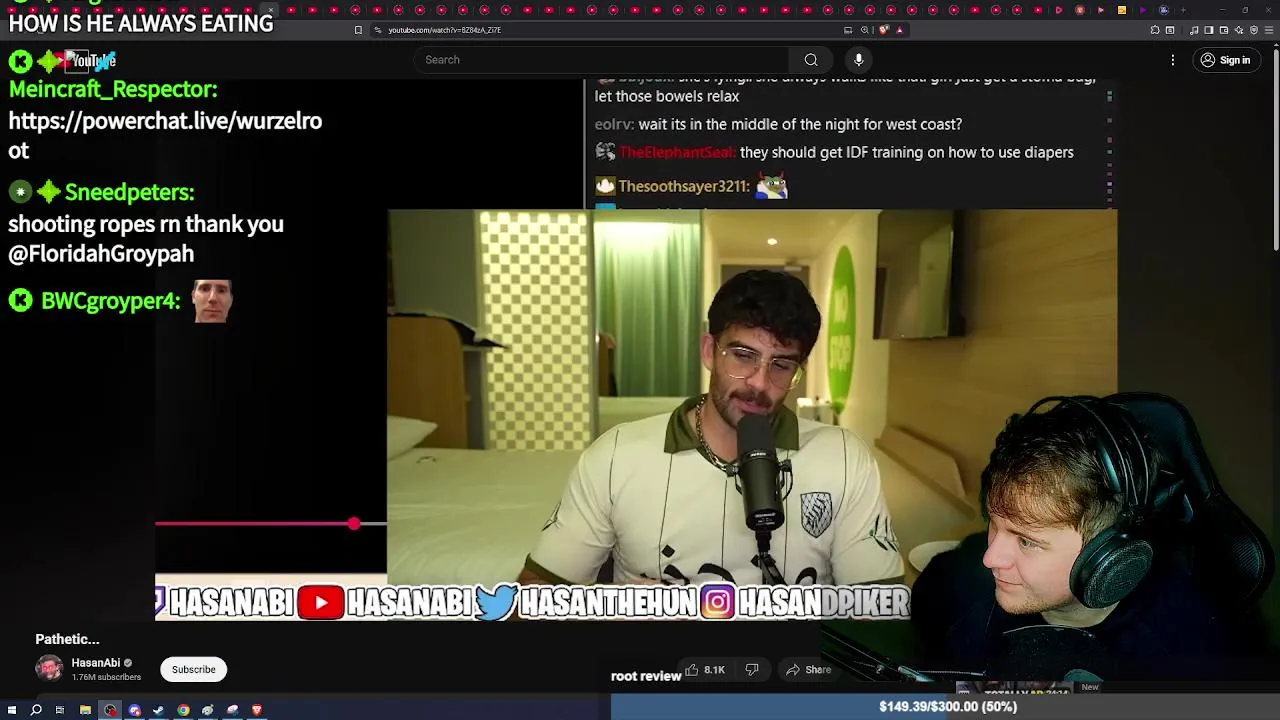This screenshot has height=720, width=1280.
Task: Click the $149.39/$300.00 donation goal bar
Action: (x=947, y=707)
